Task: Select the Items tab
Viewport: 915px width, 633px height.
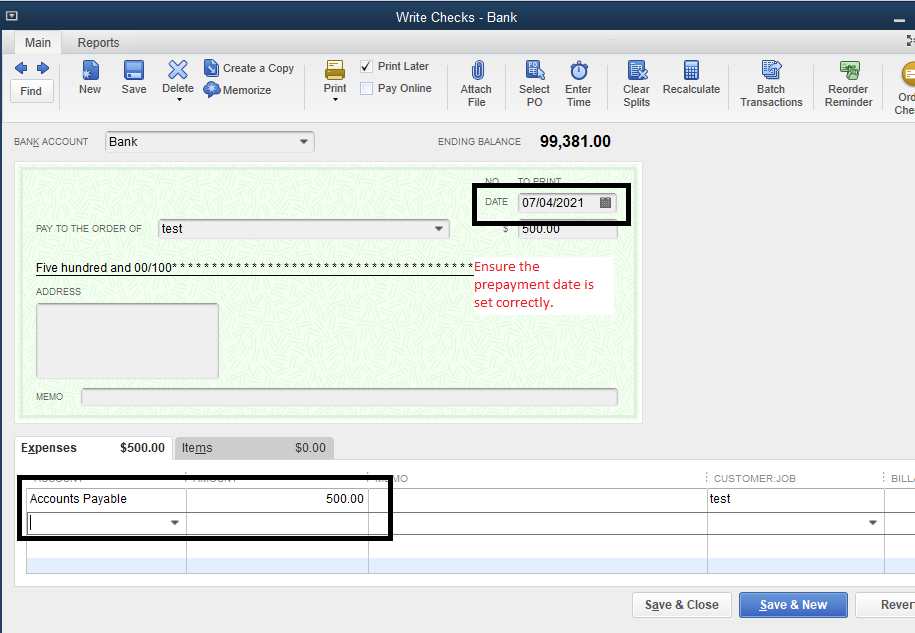Action: pyautogui.click(x=254, y=448)
